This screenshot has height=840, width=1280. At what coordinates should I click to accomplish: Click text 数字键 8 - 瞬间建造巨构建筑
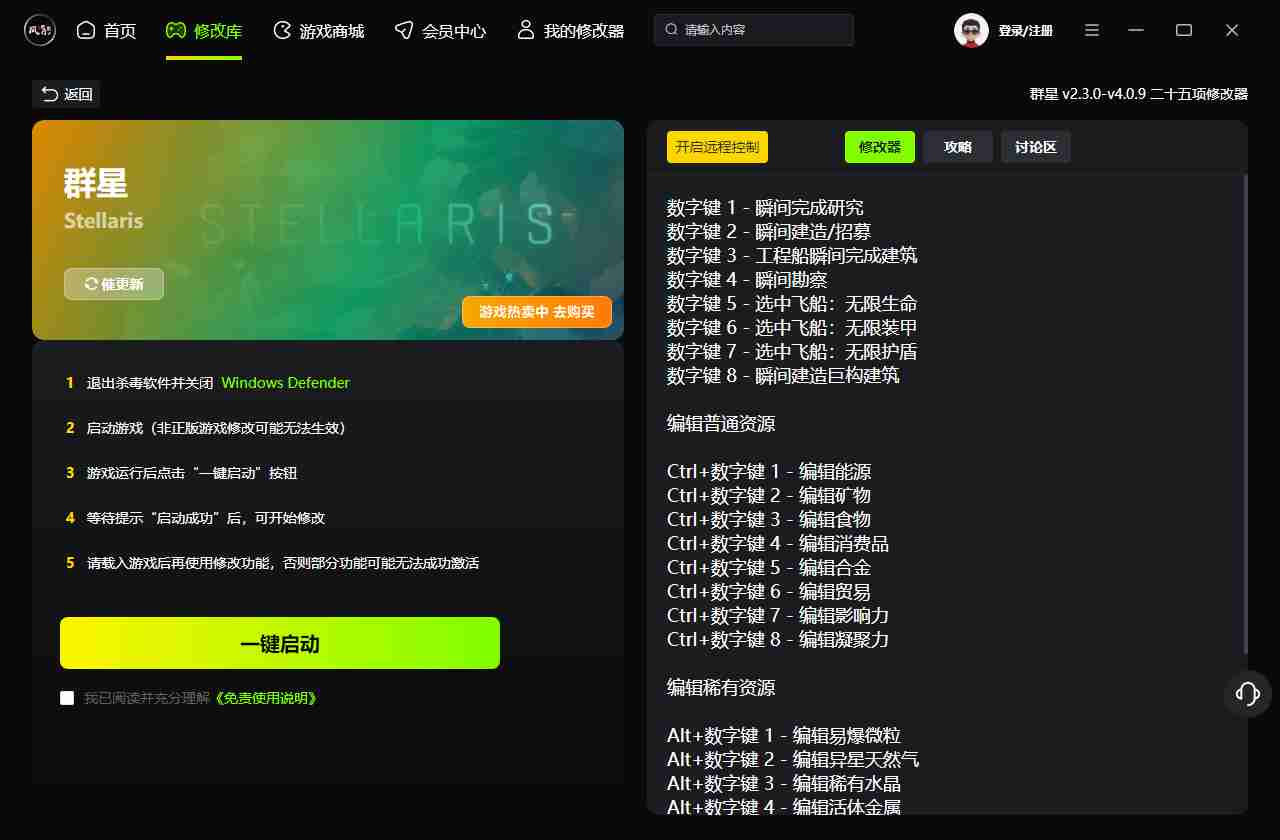(x=783, y=376)
